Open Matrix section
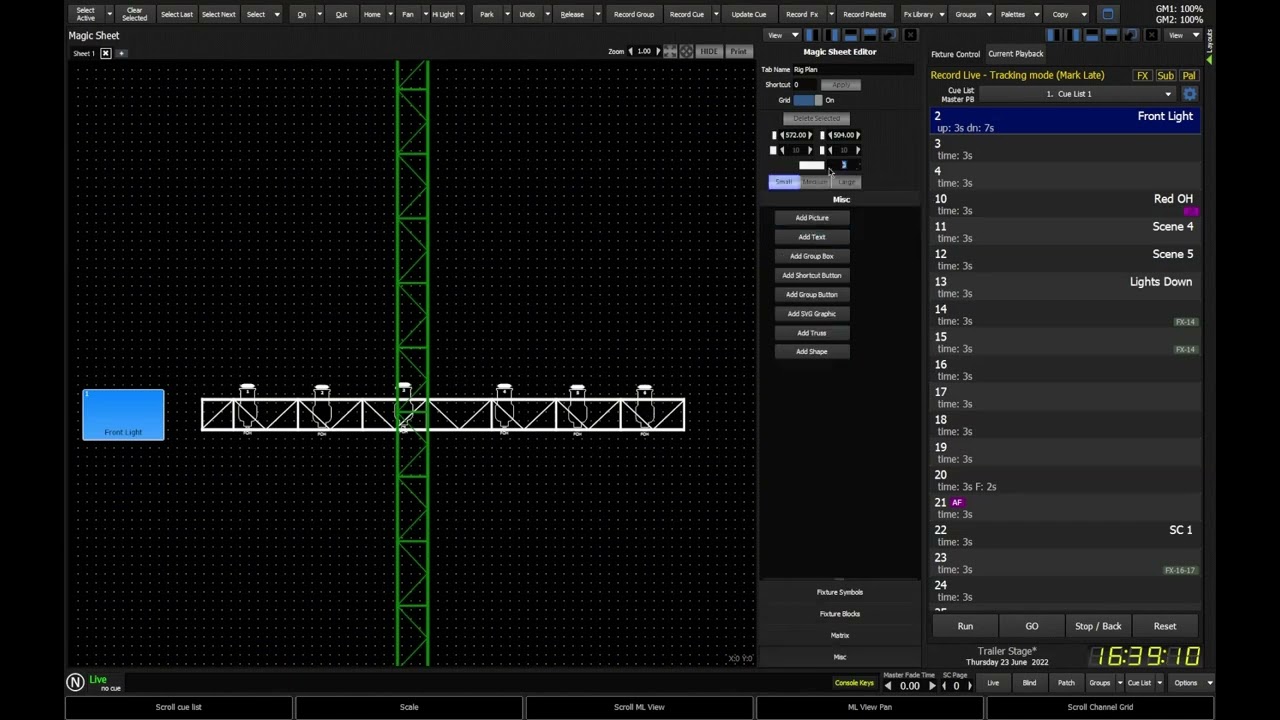 click(840, 636)
